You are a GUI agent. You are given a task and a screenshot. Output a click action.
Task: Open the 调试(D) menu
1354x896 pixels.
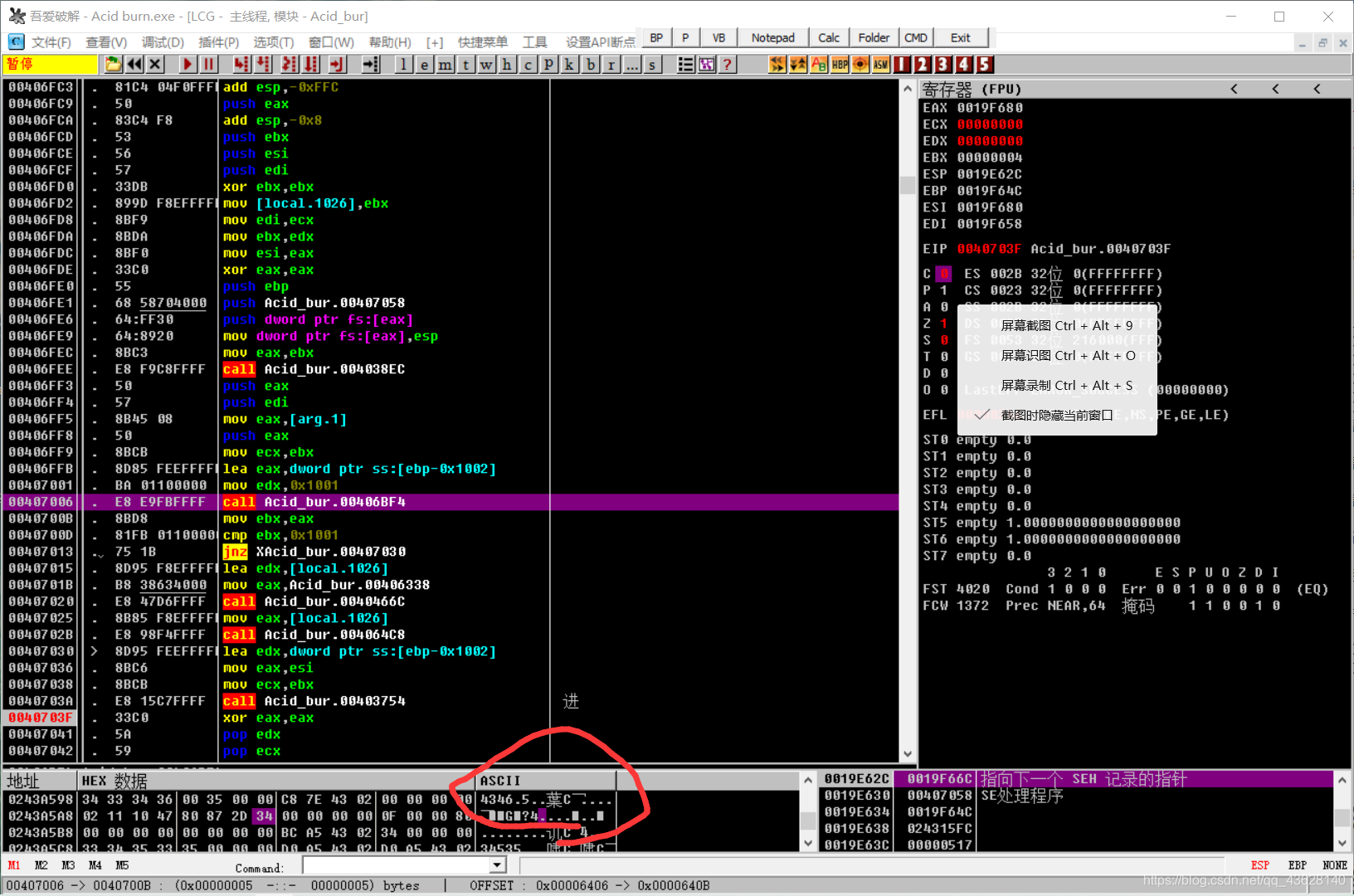pyautogui.click(x=163, y=42)
